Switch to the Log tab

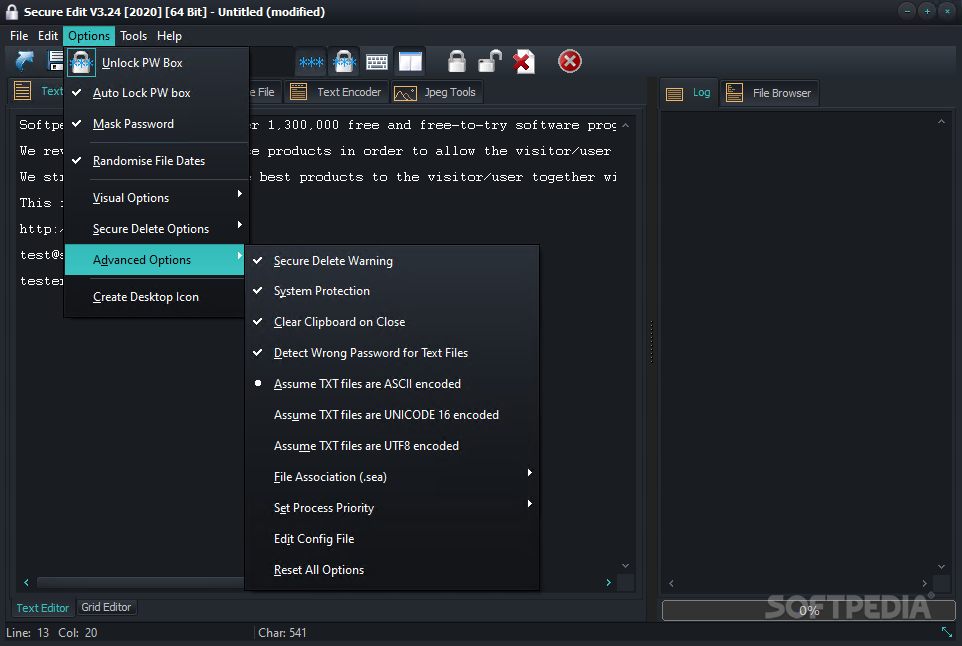[x=688, y=93]
